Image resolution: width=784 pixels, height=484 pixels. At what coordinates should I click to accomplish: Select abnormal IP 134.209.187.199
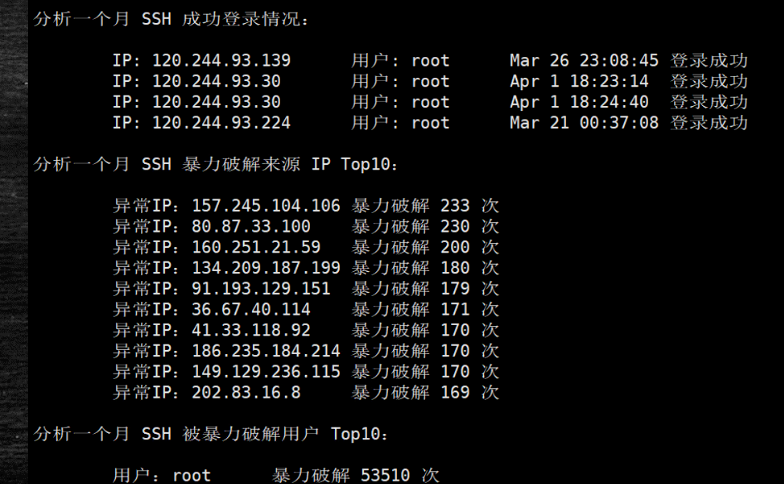pos(266,268)
